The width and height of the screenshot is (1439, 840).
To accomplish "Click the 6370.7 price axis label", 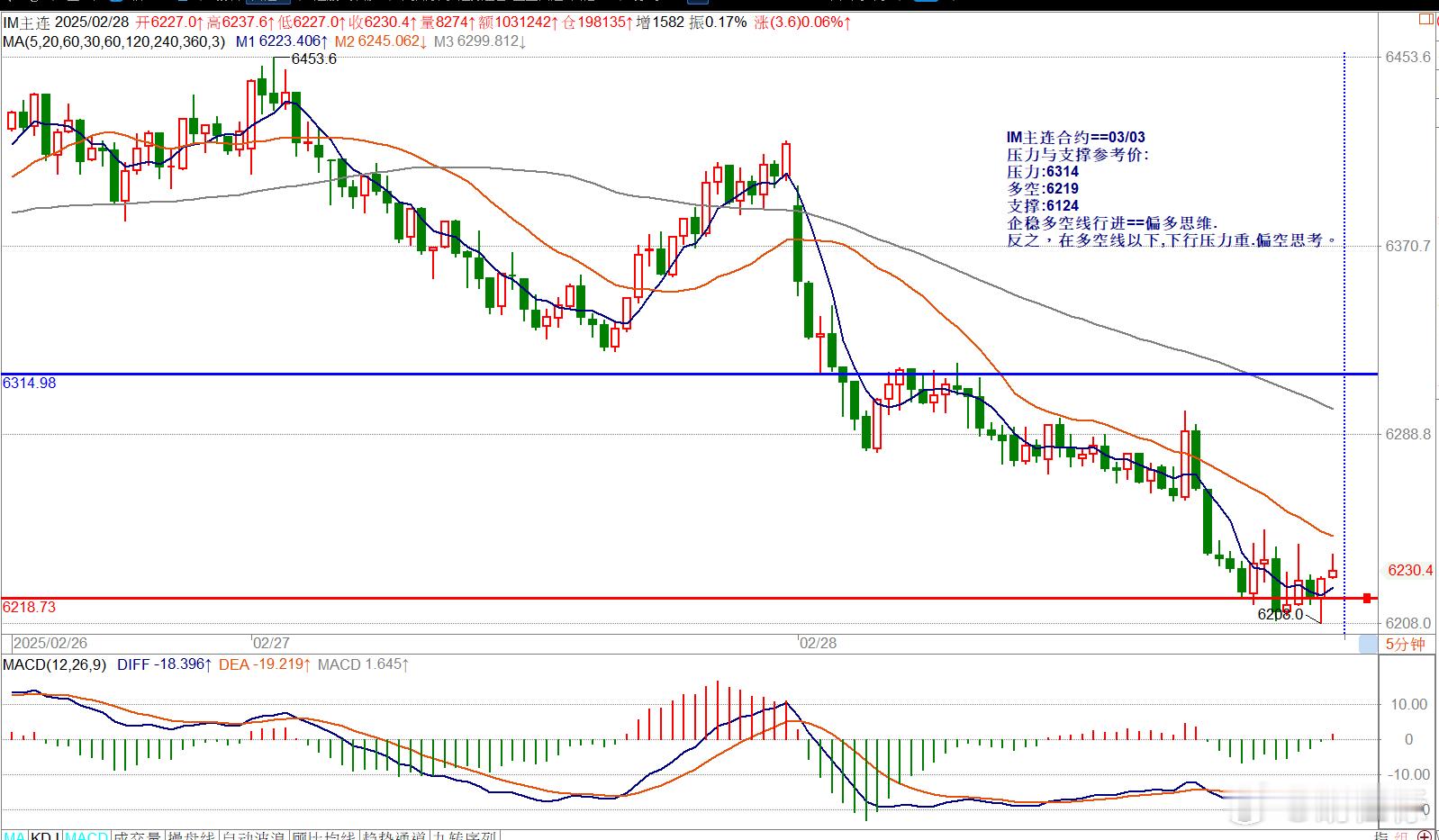I will [x=1407, y=246].
